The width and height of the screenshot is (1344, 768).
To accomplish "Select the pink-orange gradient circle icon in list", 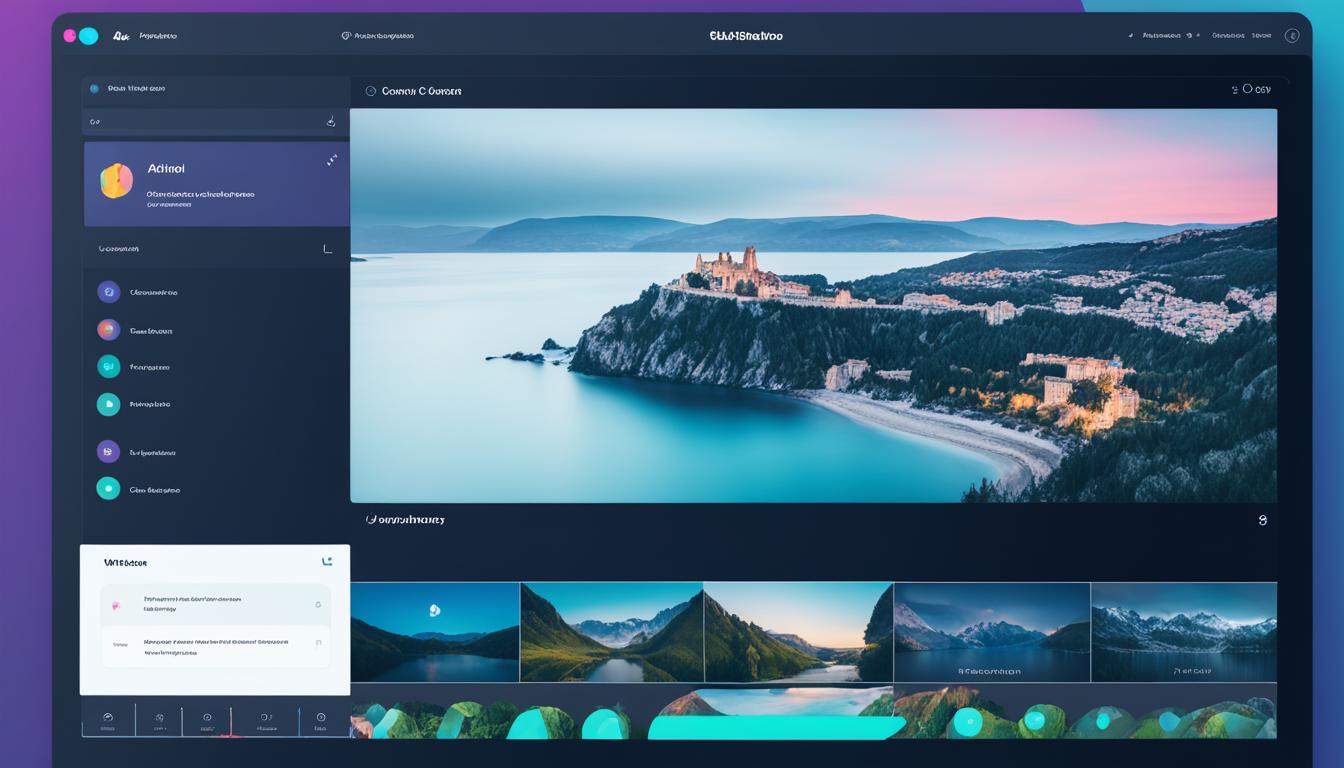I will pyautogui.click(x=109, y=330).
